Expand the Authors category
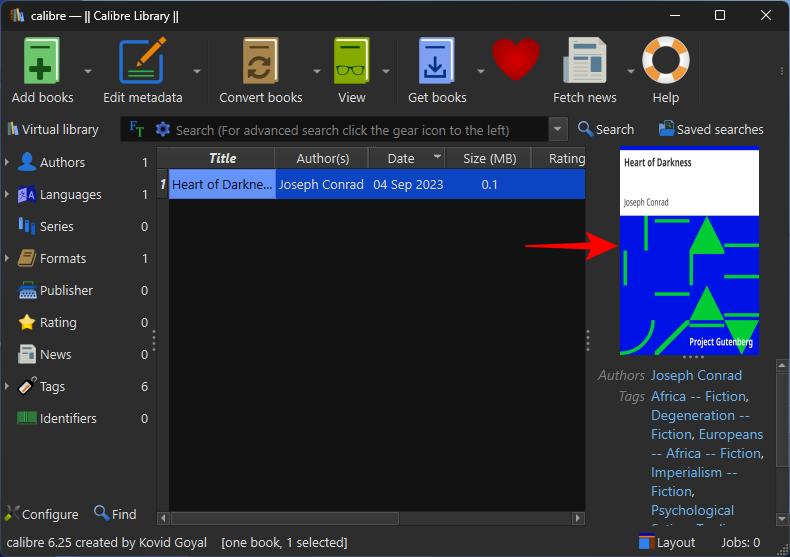The image size is (790, 557). [7, 162]
